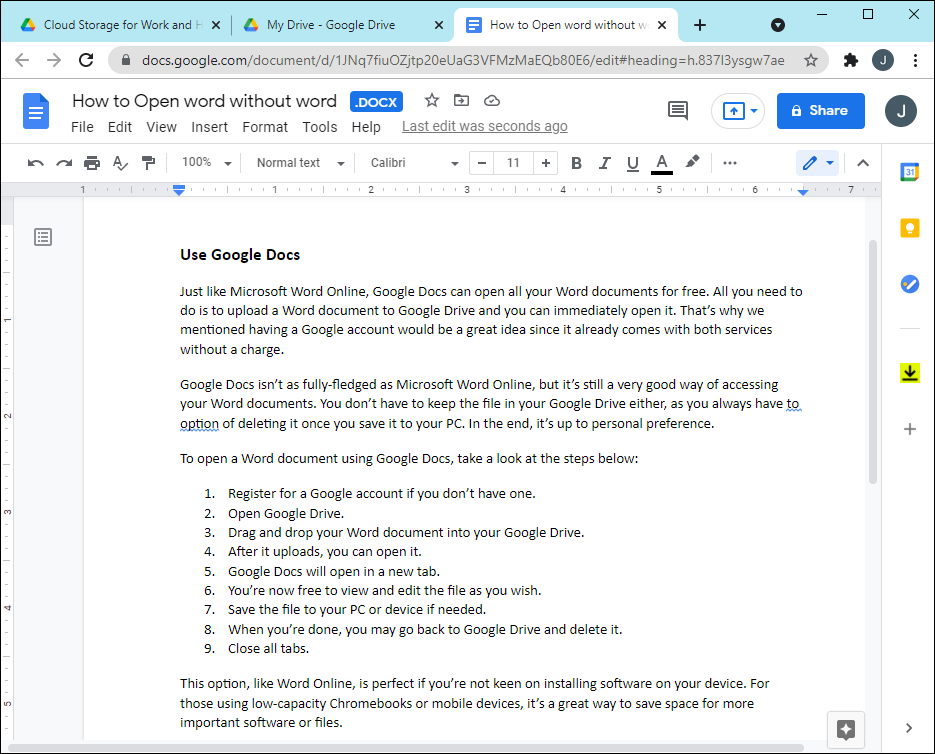
Task: Click the Undo arrow in toolbar
Action: (x=36, y=163)
